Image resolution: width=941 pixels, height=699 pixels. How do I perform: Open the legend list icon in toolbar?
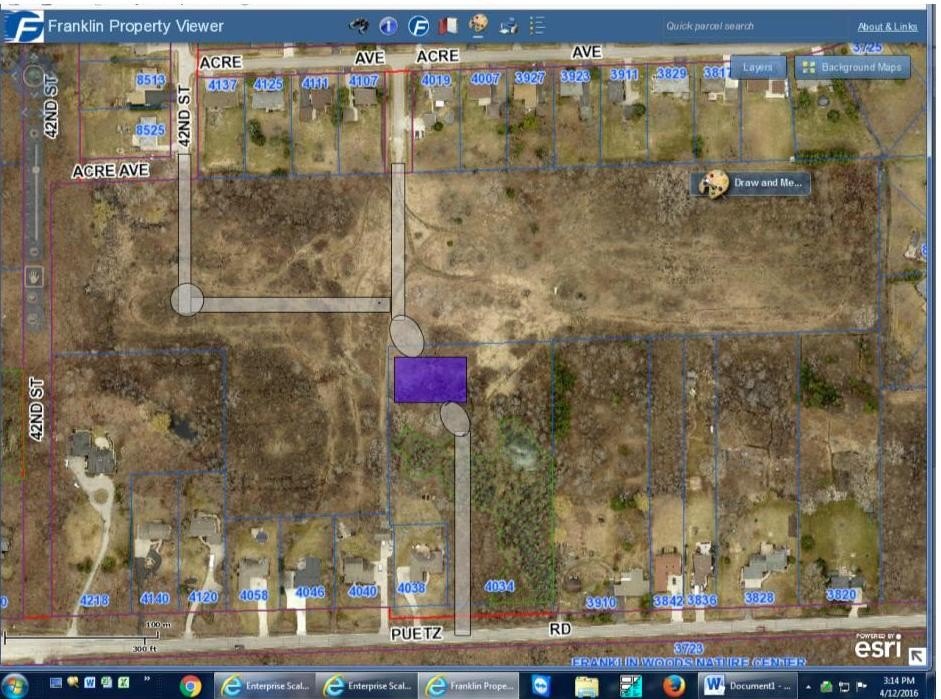[537, 26]
